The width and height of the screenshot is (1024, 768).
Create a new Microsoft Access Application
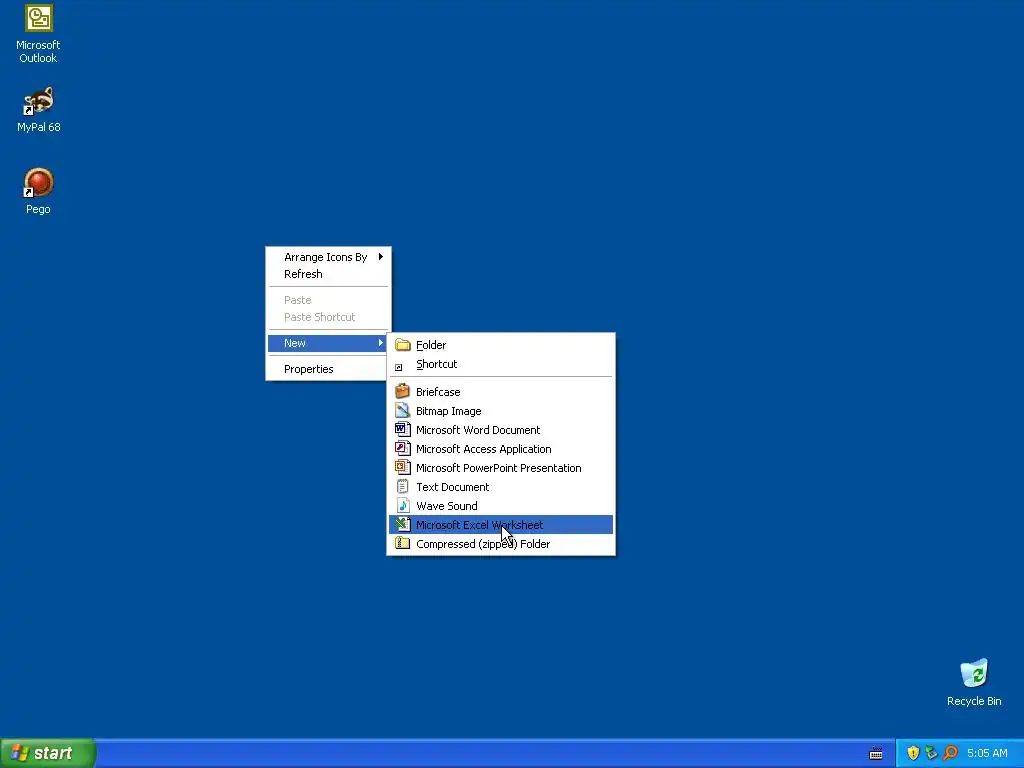[x=501, y=449]
